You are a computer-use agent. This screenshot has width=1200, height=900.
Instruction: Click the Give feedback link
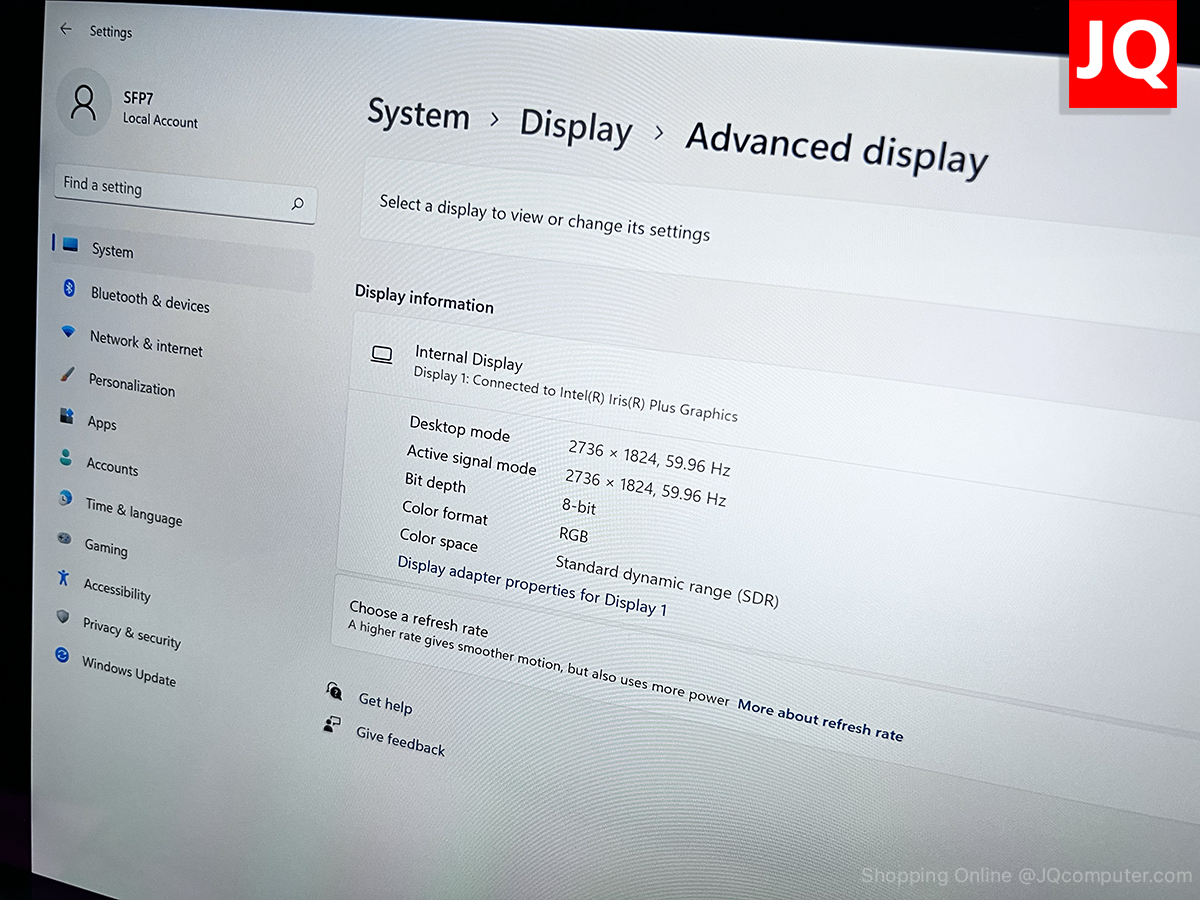point(401,741)
